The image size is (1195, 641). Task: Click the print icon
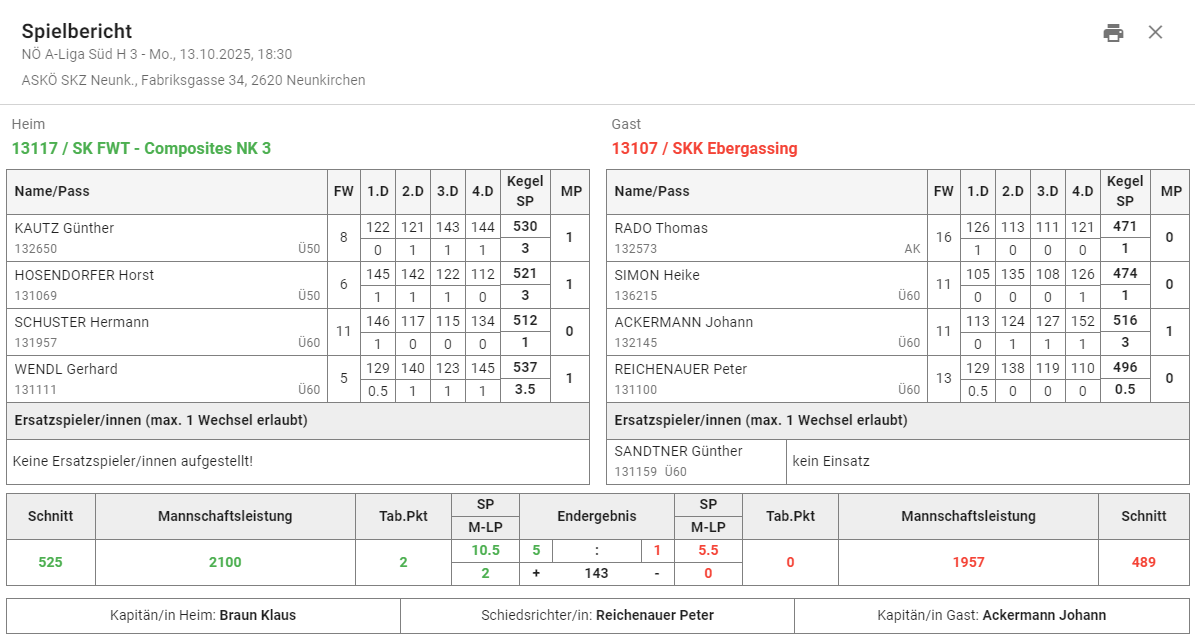(1113, 33)
